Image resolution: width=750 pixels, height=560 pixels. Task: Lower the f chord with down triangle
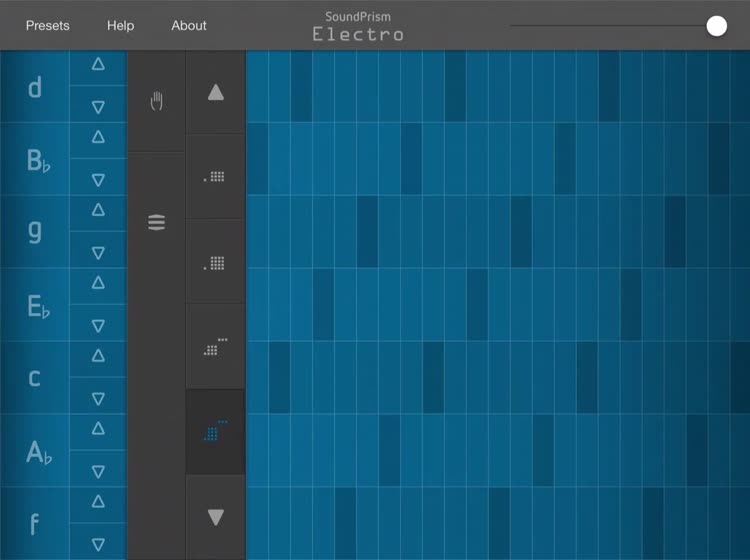coord(98,544)
